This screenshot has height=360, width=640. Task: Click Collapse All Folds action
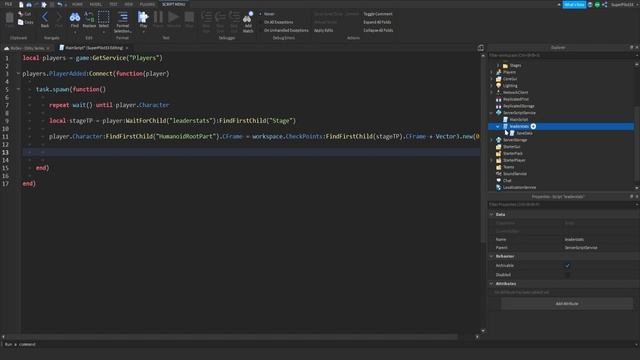378,30
